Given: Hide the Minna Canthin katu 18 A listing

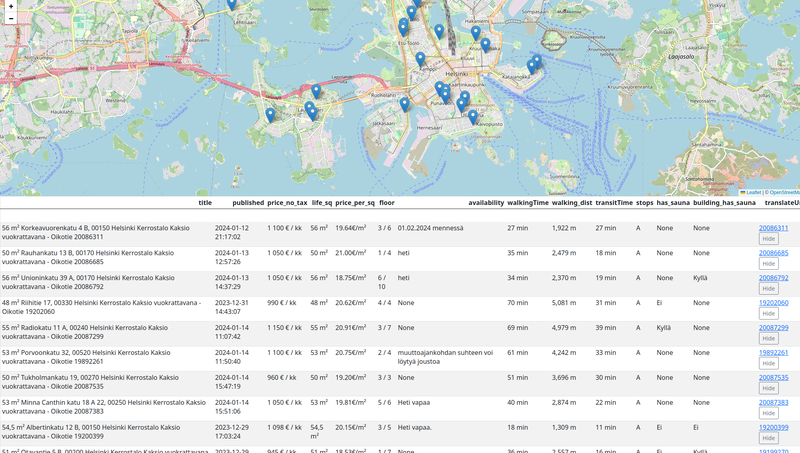Looking at the screenshot, I should click(x=768, y=413).
